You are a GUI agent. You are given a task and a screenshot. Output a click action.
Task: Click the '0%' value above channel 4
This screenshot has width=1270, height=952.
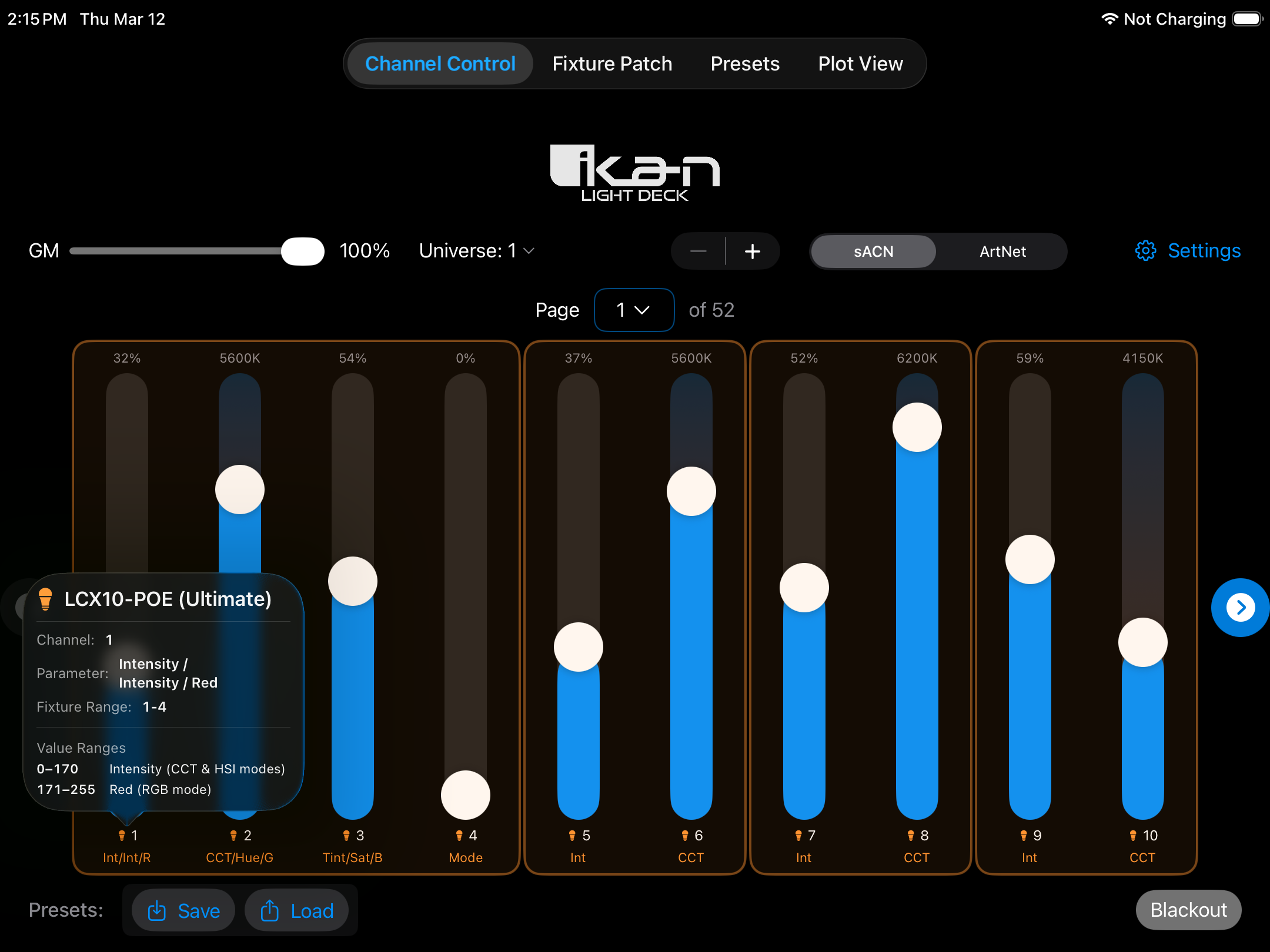point(466,358)
